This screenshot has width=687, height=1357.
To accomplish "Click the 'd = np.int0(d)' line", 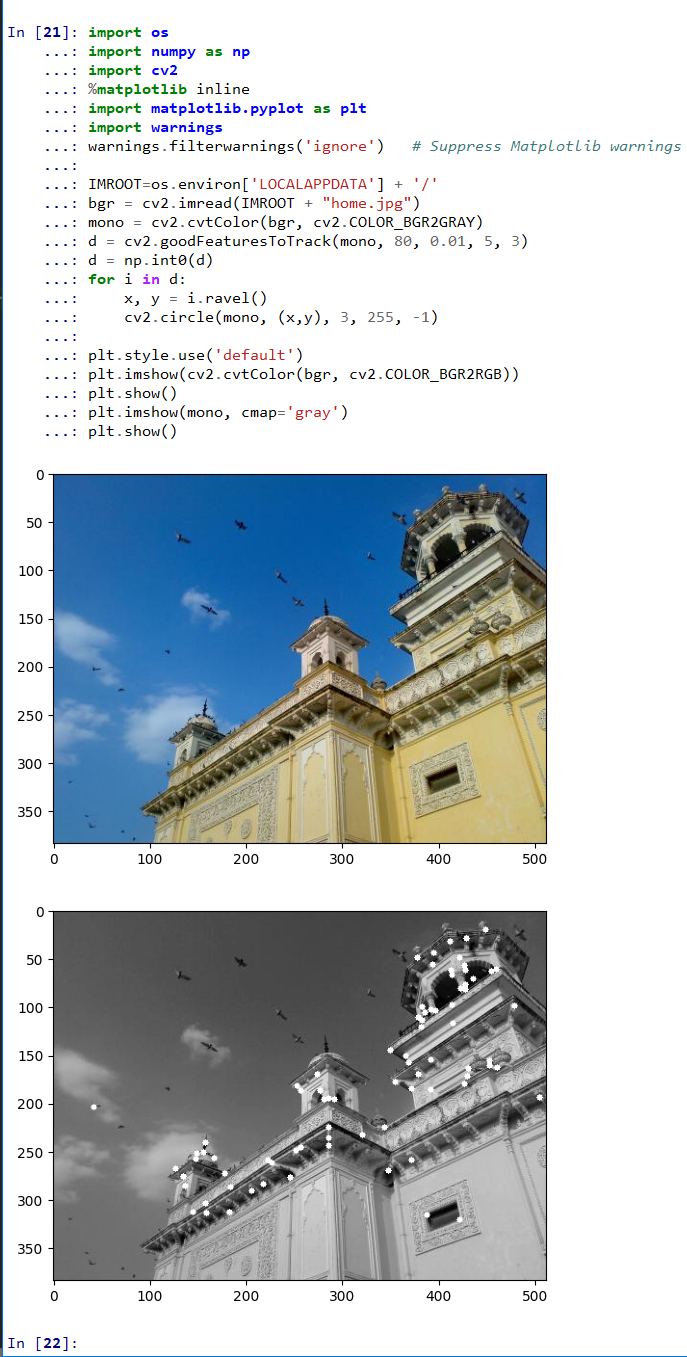I will coord(151,260).
